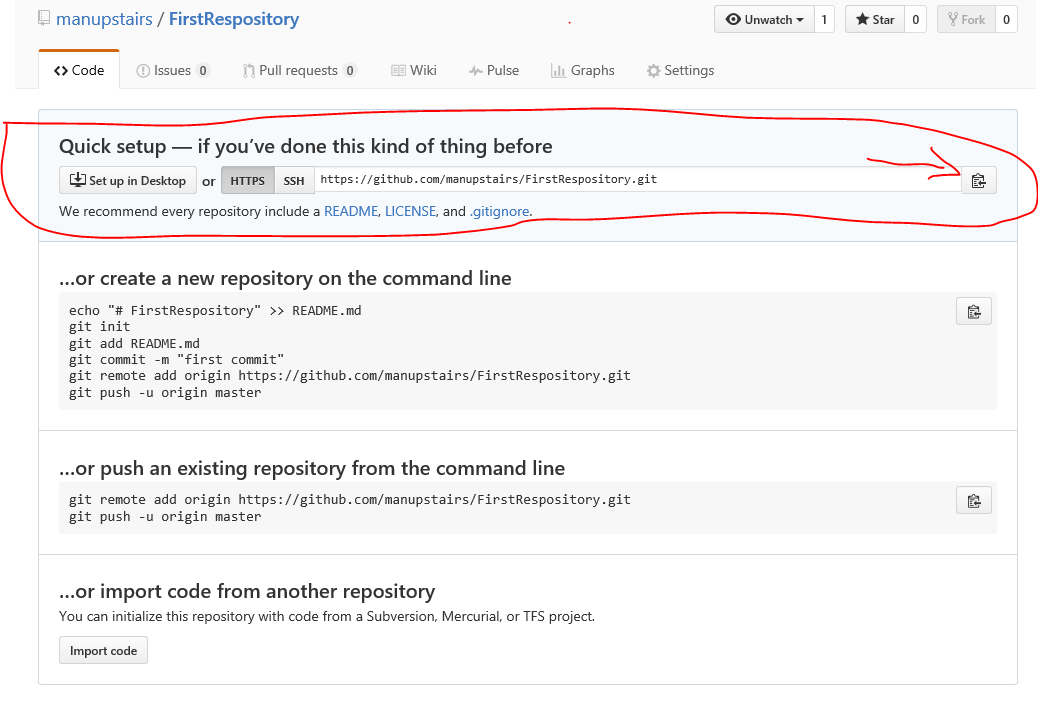View the stargazers count next to Star
Viewport: 1038px width, 702px height.
(916, 19)
